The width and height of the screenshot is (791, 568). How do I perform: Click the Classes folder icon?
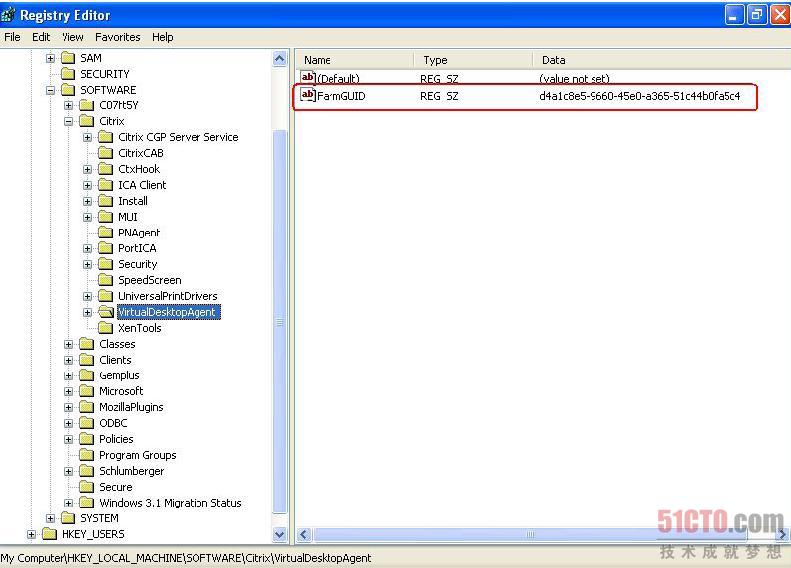87,344
